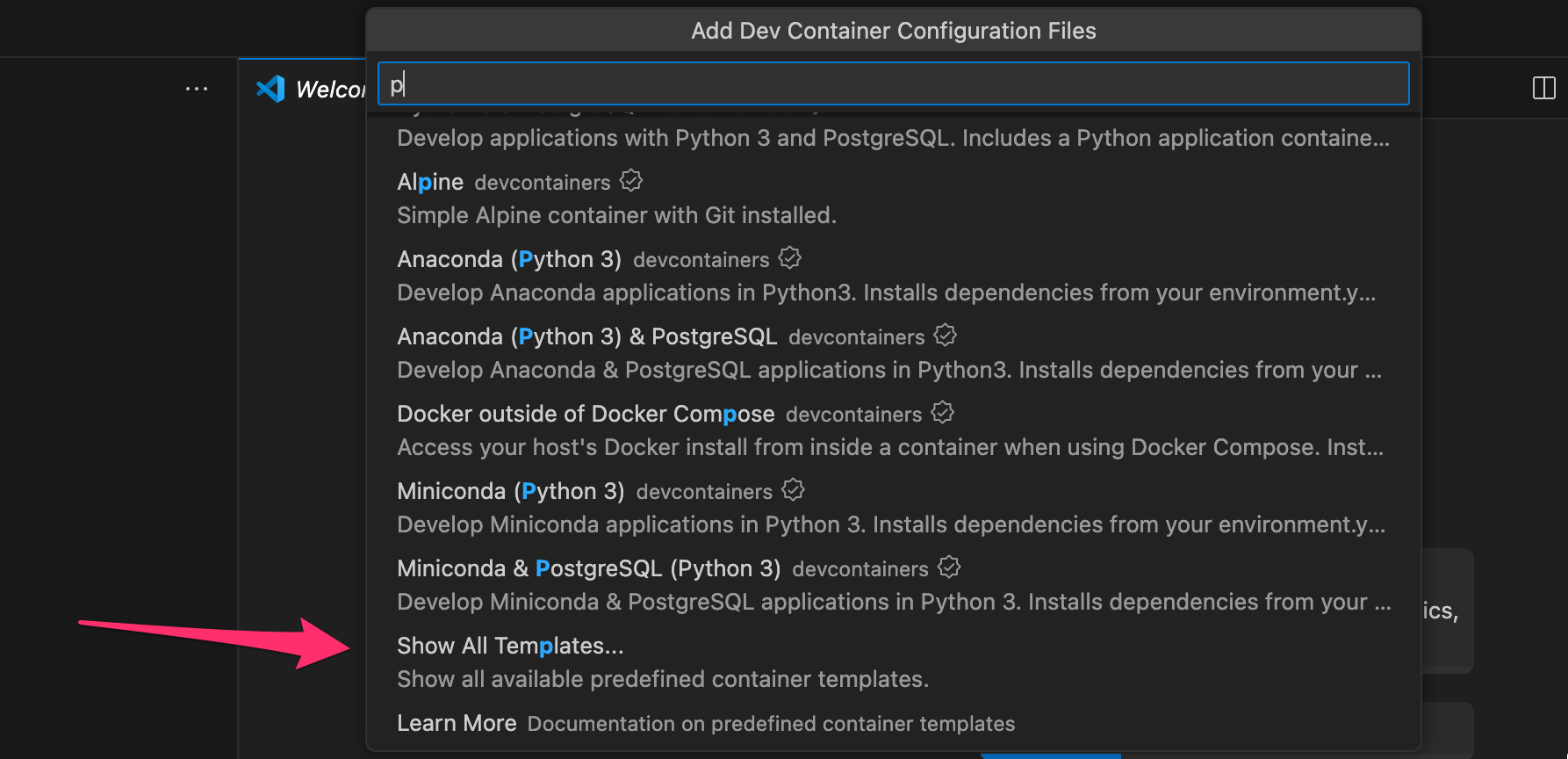Click verified badge on Anaconda (Python 3) row
Image resolution: width=1568 pixels, height=759 pixels.
(x=790, y=258)
